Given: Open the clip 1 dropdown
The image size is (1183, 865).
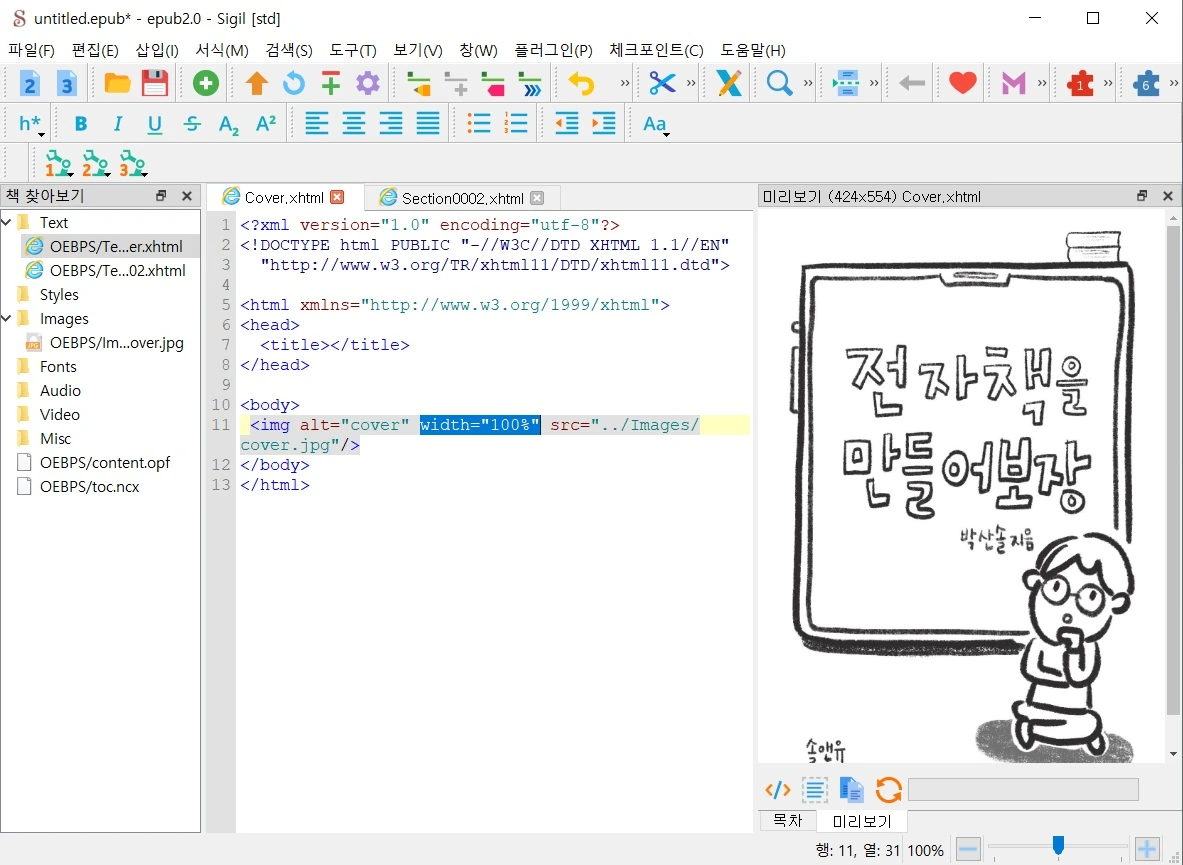Looking at the screenshot, I should tap(59, 163).
